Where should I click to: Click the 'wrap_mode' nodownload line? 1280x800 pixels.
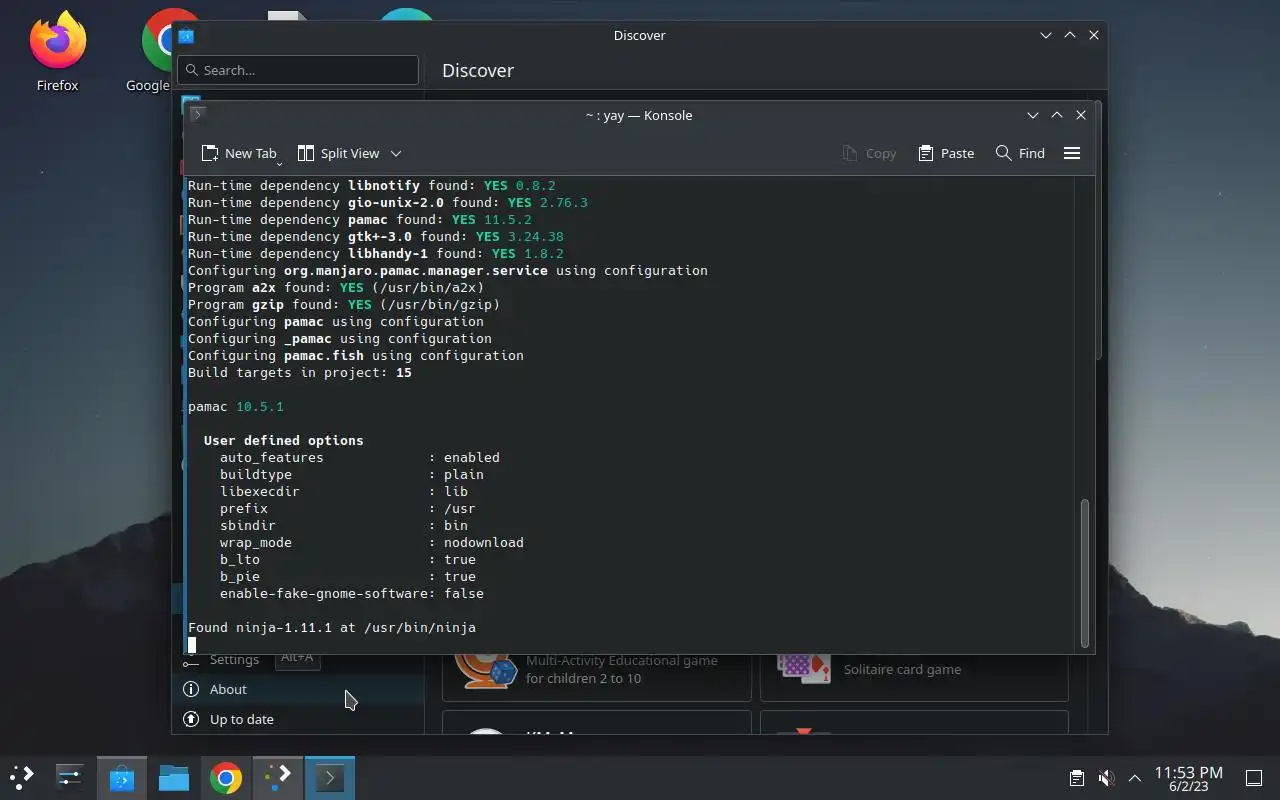tap(372, 543)
